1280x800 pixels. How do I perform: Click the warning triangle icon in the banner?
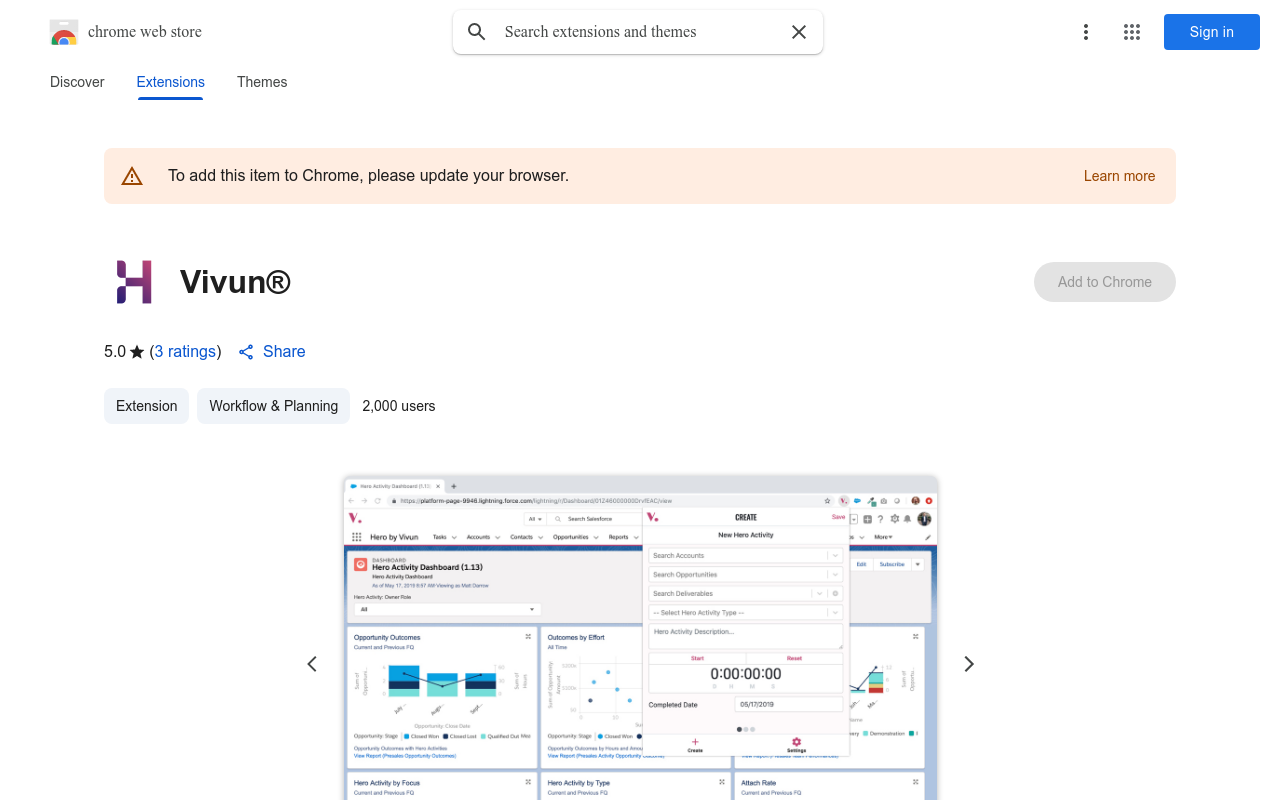tap(132, 176)
